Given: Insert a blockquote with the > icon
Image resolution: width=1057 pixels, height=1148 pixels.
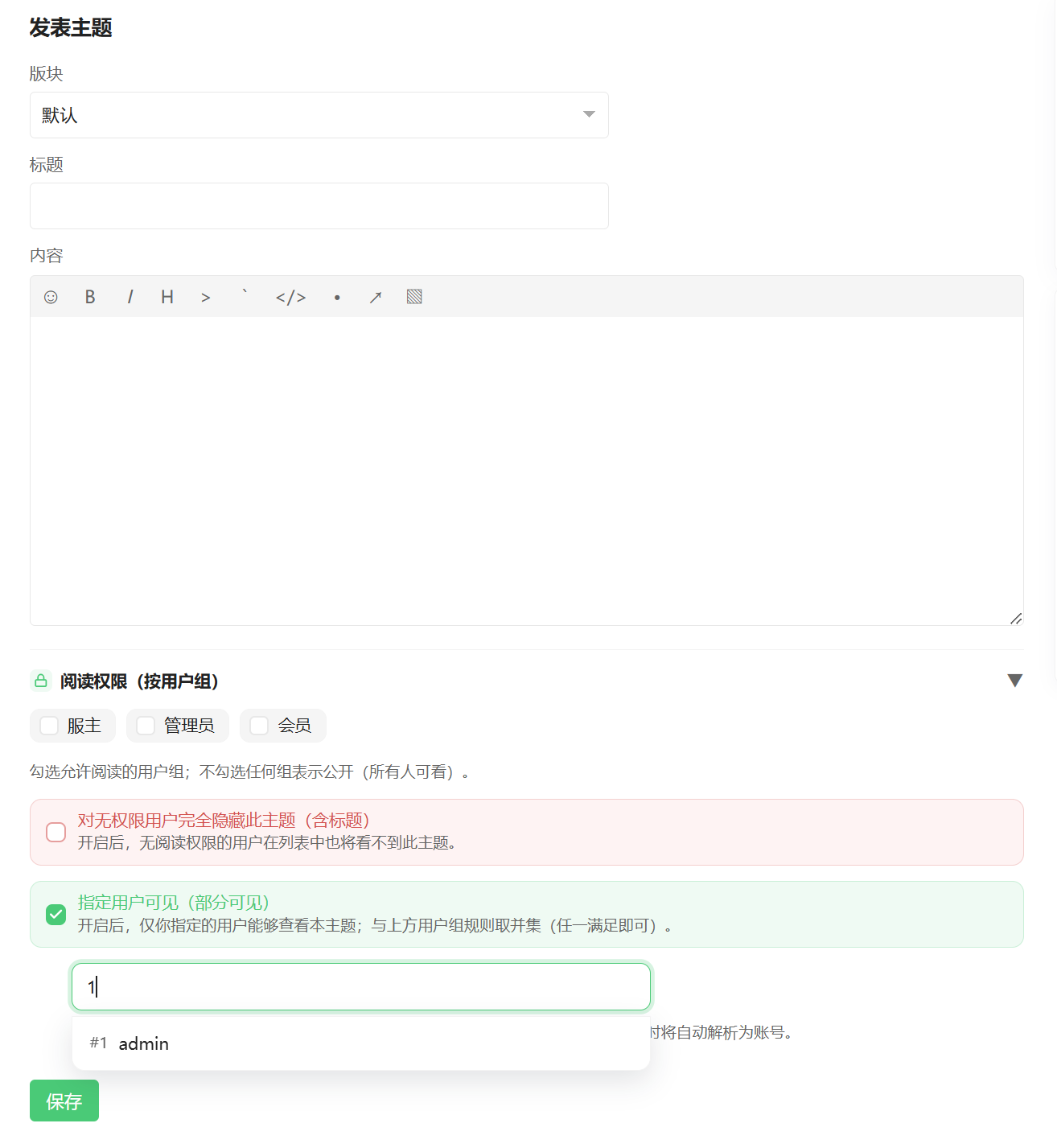Looking at the screenshot, I should (x=206, y=297).
